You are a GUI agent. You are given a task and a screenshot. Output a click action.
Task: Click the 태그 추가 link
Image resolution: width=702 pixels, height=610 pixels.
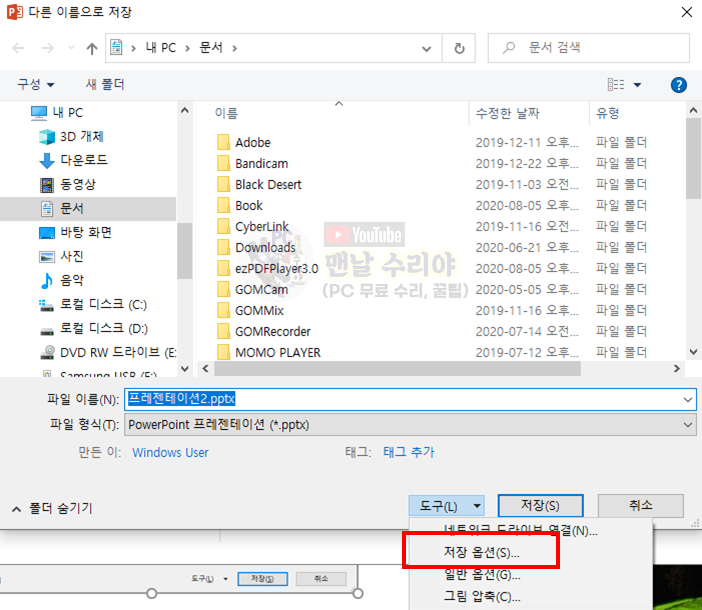point(409,452)
